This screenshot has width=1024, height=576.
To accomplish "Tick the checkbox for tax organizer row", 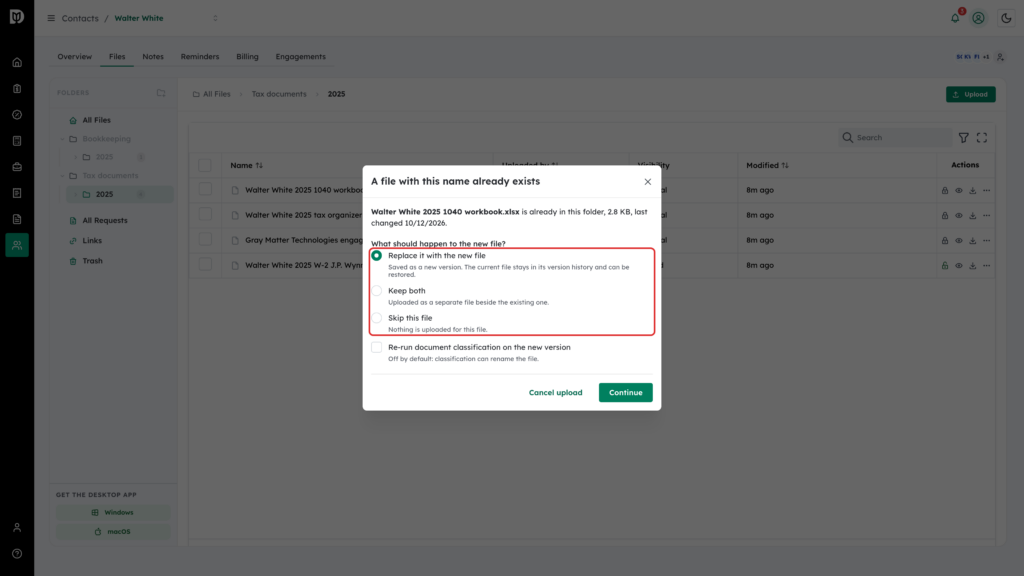I will [205, 214].
